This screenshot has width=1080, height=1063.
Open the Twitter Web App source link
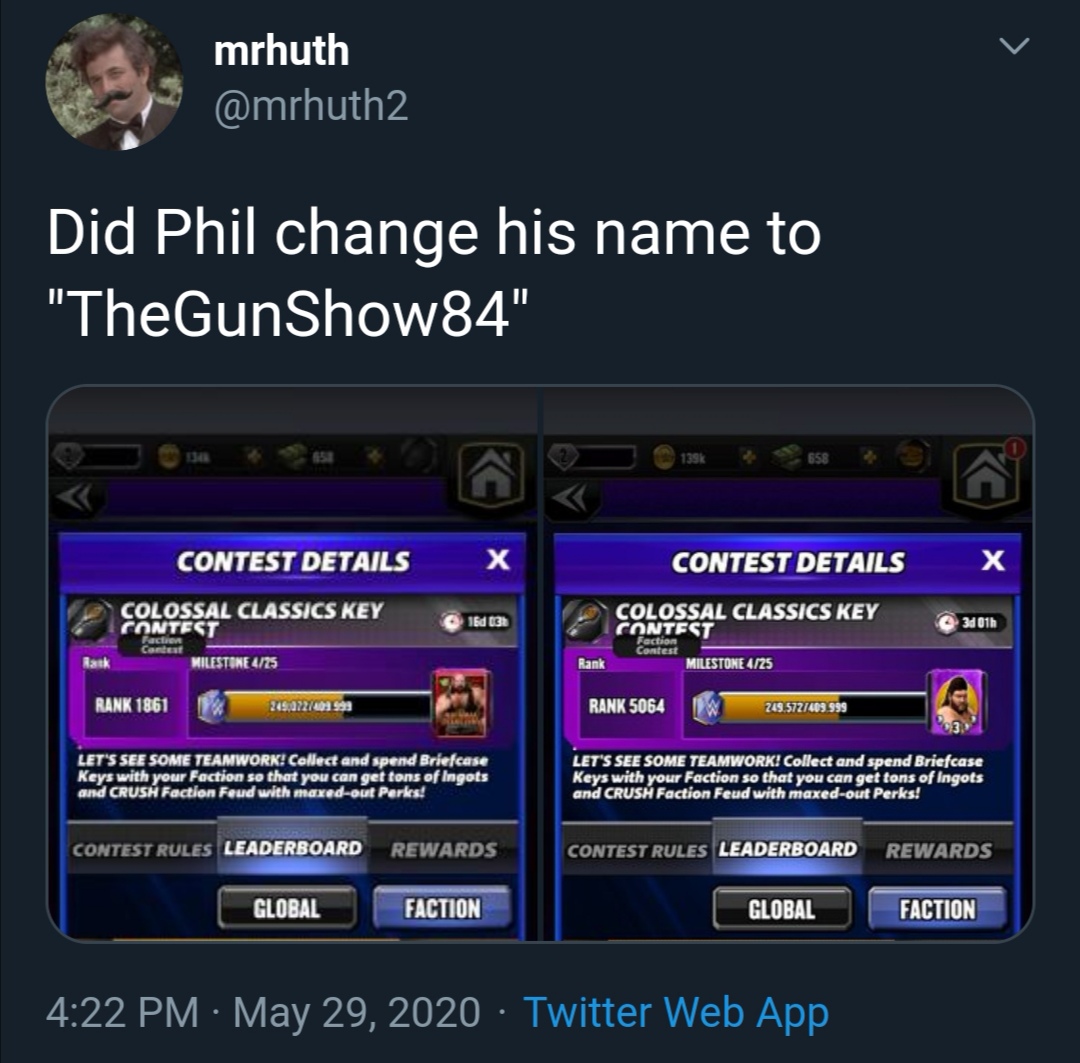coord(676,1013)
